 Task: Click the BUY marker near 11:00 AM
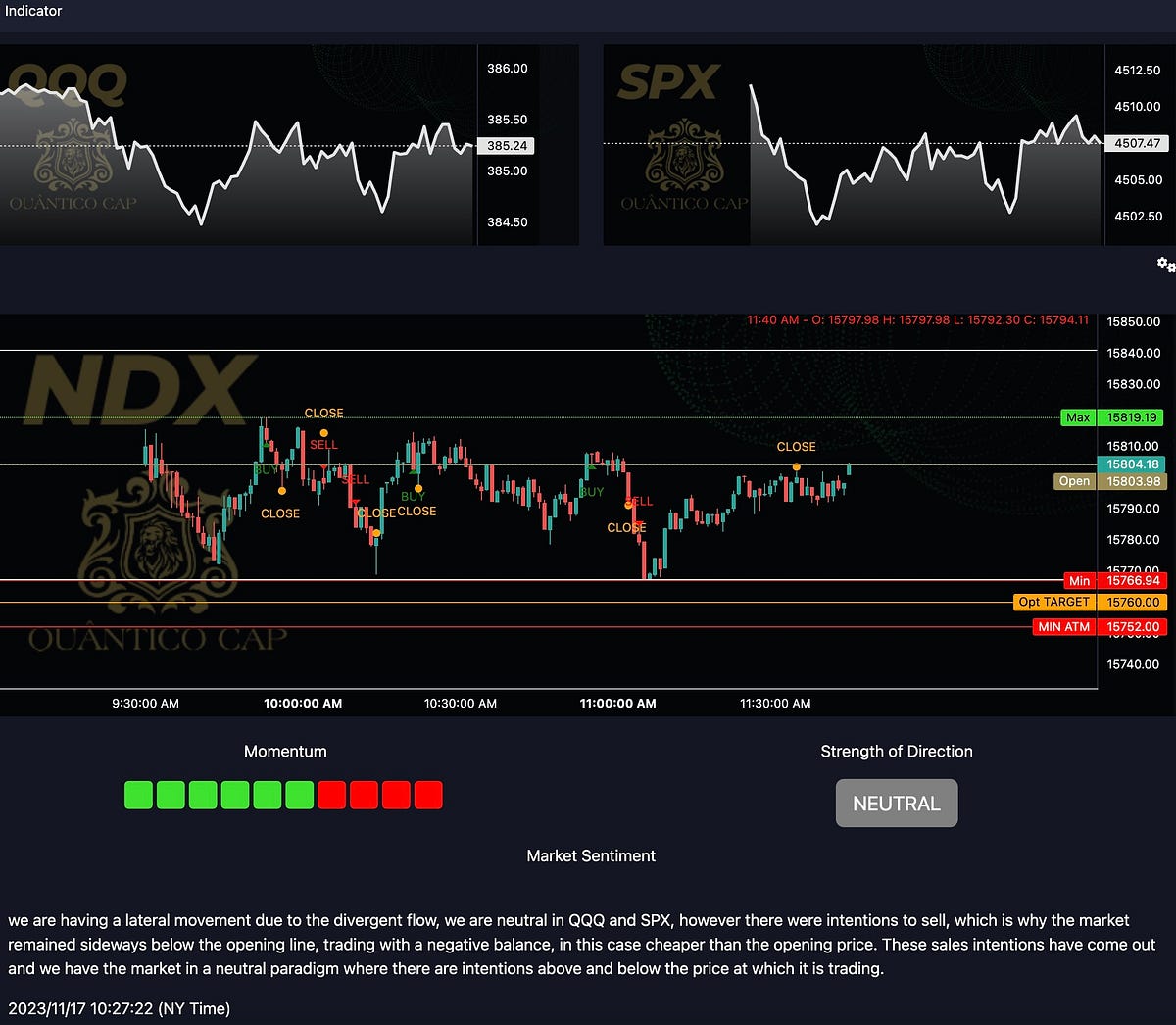(592, 492)
